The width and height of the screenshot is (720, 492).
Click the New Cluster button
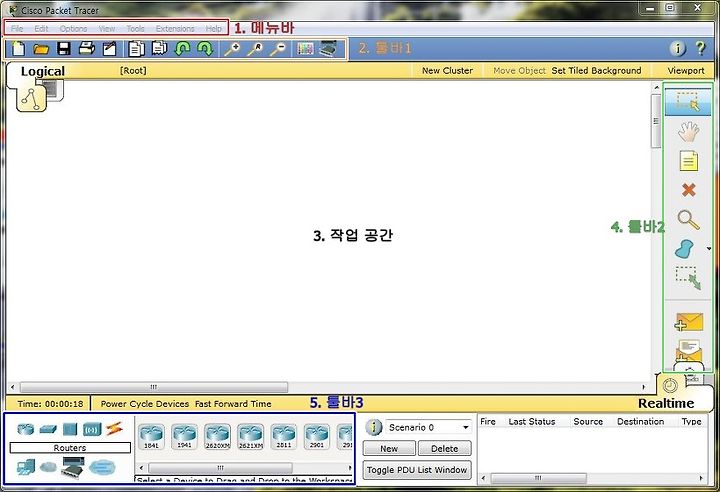coord(447,71)
